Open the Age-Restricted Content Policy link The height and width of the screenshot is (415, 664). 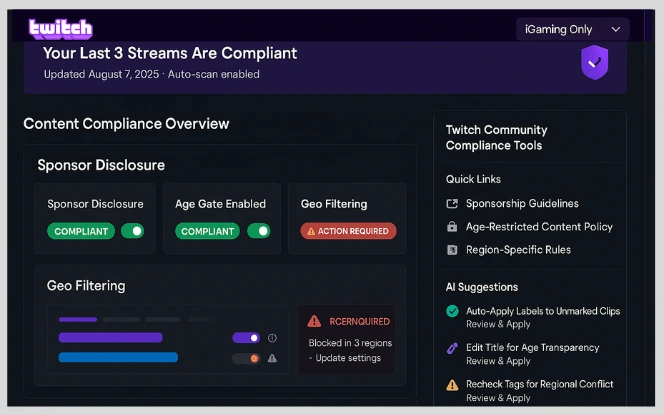coord(539,227)
